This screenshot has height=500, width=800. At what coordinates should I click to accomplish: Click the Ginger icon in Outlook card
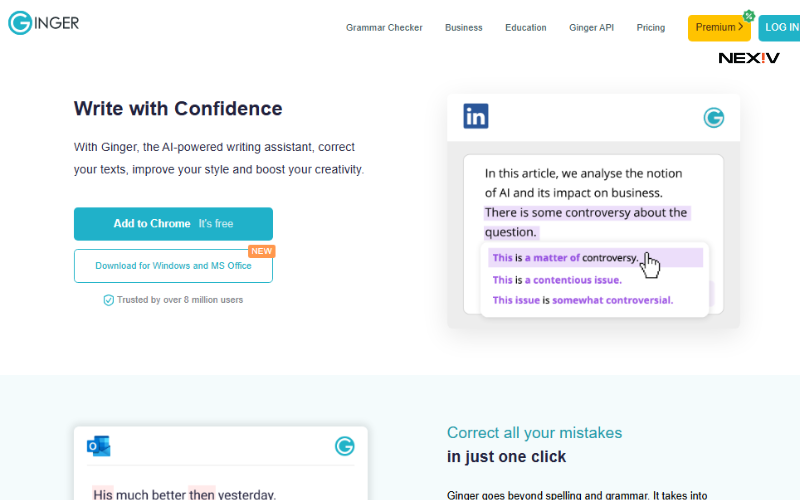point(344,446)
